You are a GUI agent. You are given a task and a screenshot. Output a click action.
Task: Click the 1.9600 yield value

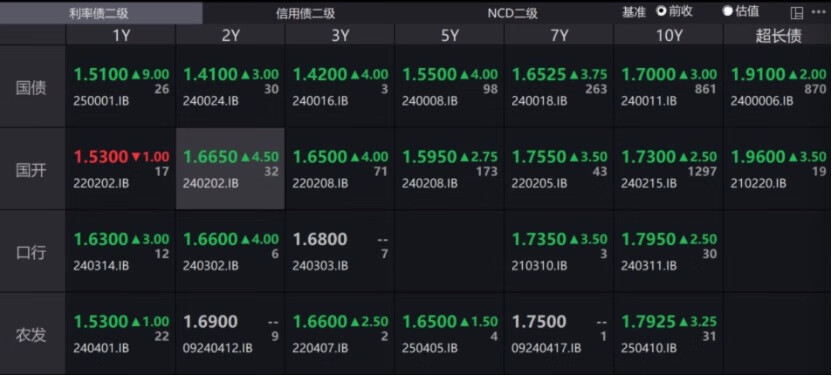click(758, 157)
